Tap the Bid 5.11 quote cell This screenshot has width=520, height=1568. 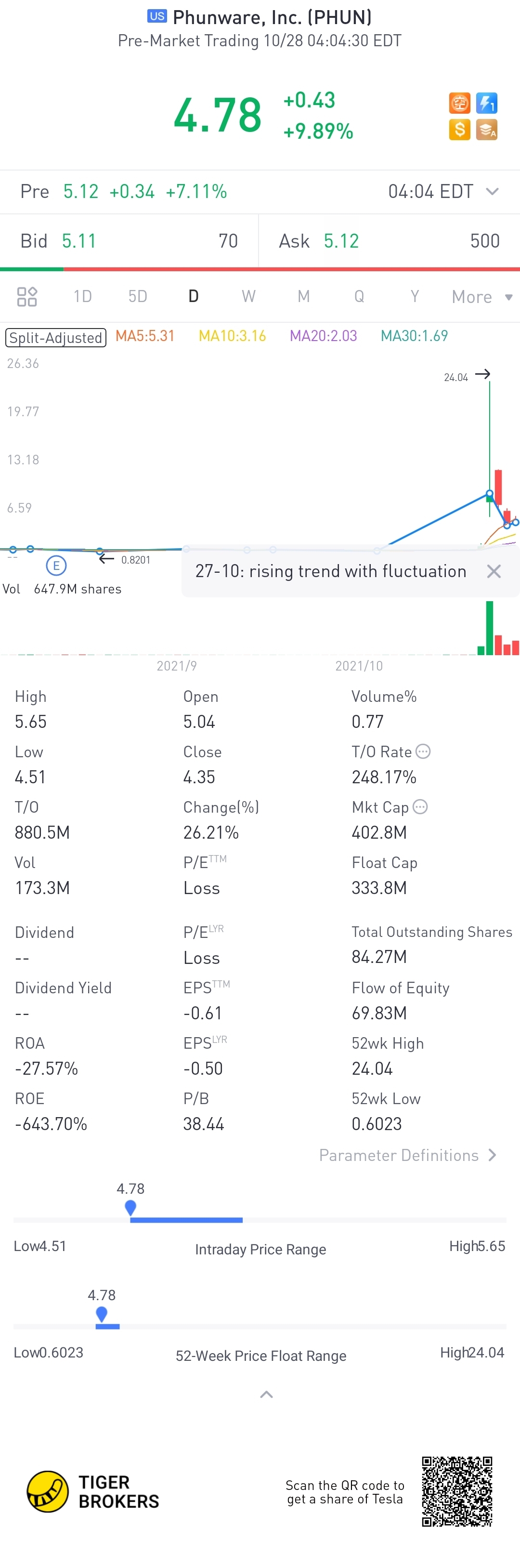click(x=129, y=241)
